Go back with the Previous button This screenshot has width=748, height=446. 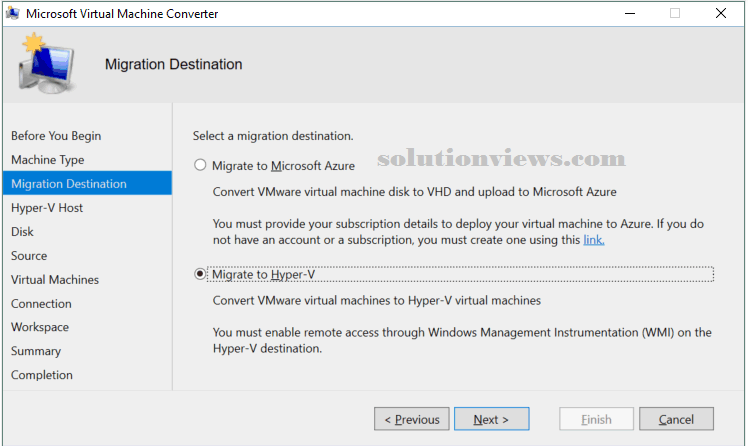click(x=412, y=419)
